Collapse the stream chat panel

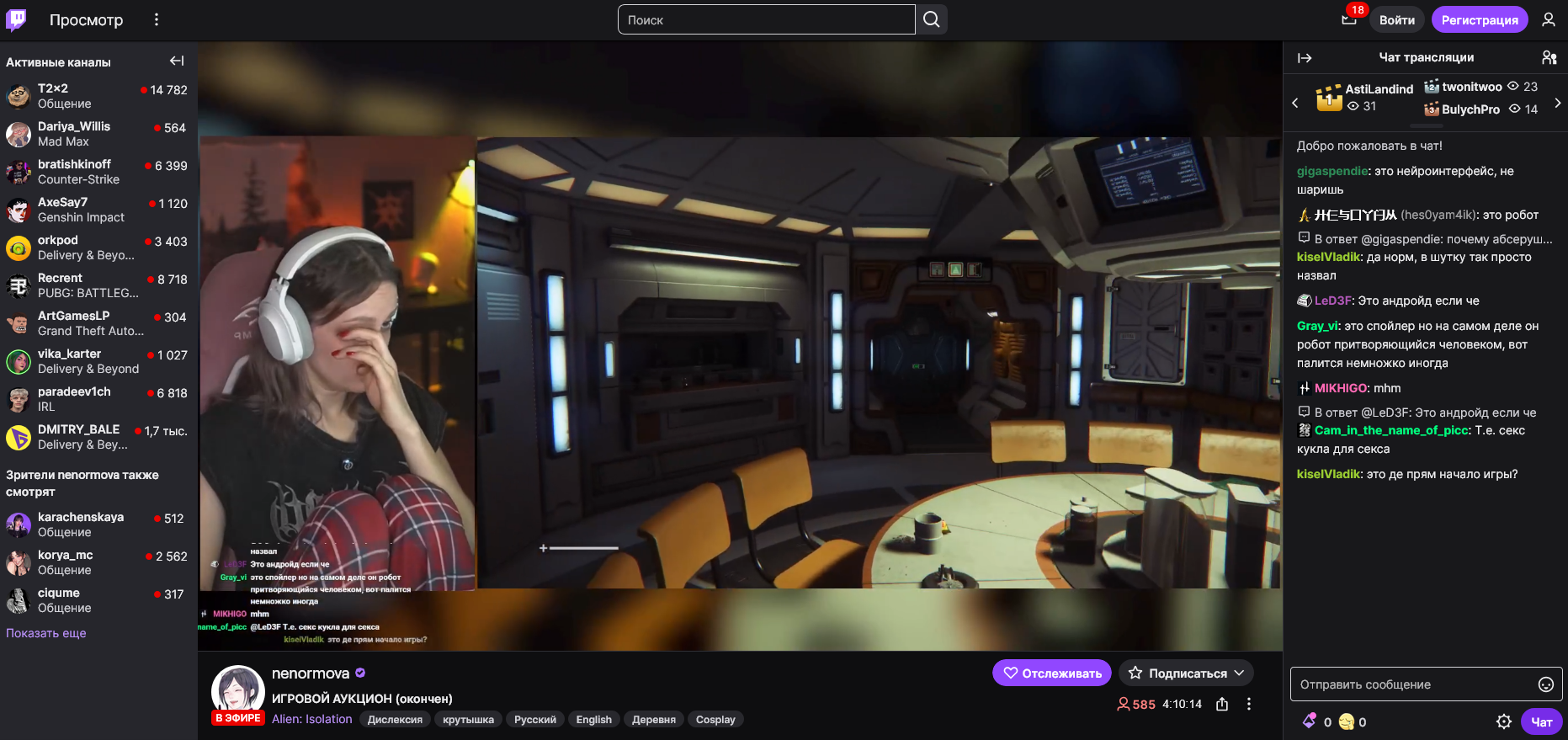[x=1305, y=58]
